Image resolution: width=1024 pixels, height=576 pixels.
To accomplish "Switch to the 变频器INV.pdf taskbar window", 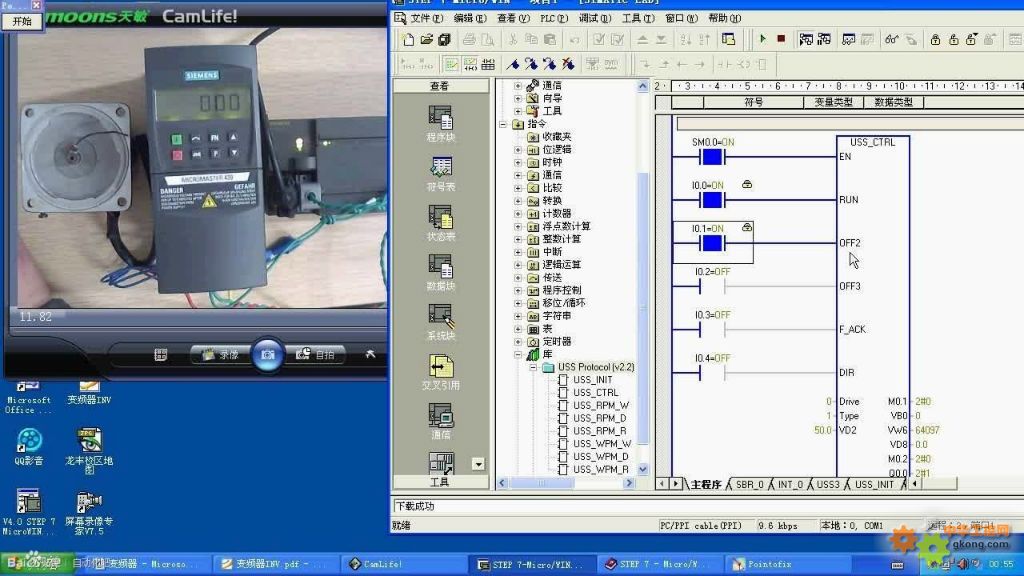I will point(274,564).
